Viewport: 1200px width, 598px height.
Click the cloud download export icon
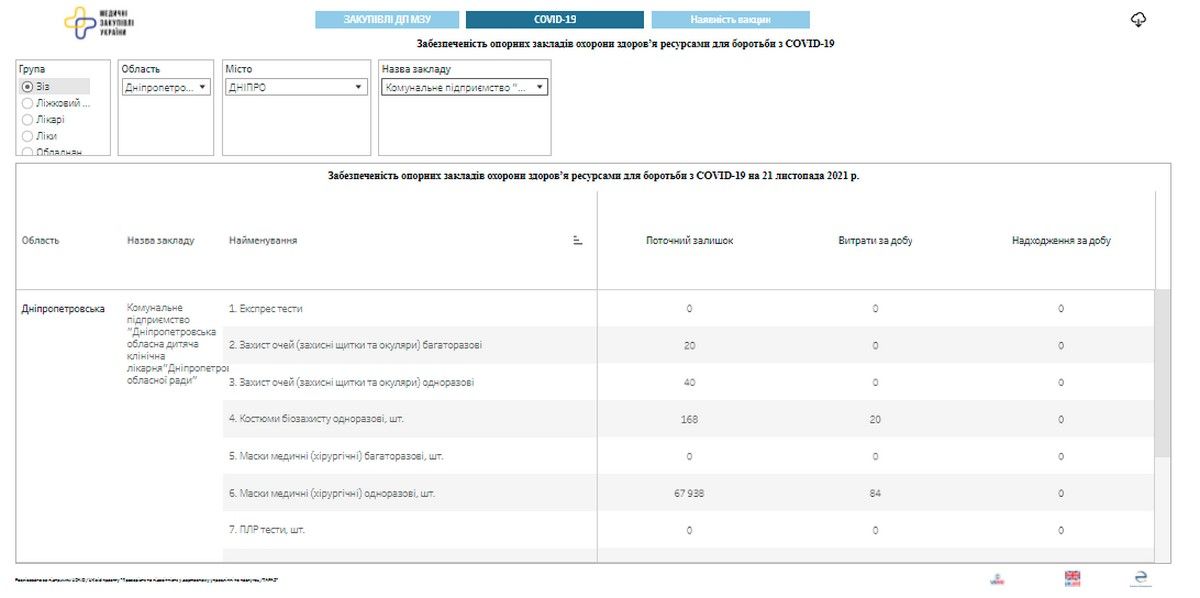coord(1139,18)
